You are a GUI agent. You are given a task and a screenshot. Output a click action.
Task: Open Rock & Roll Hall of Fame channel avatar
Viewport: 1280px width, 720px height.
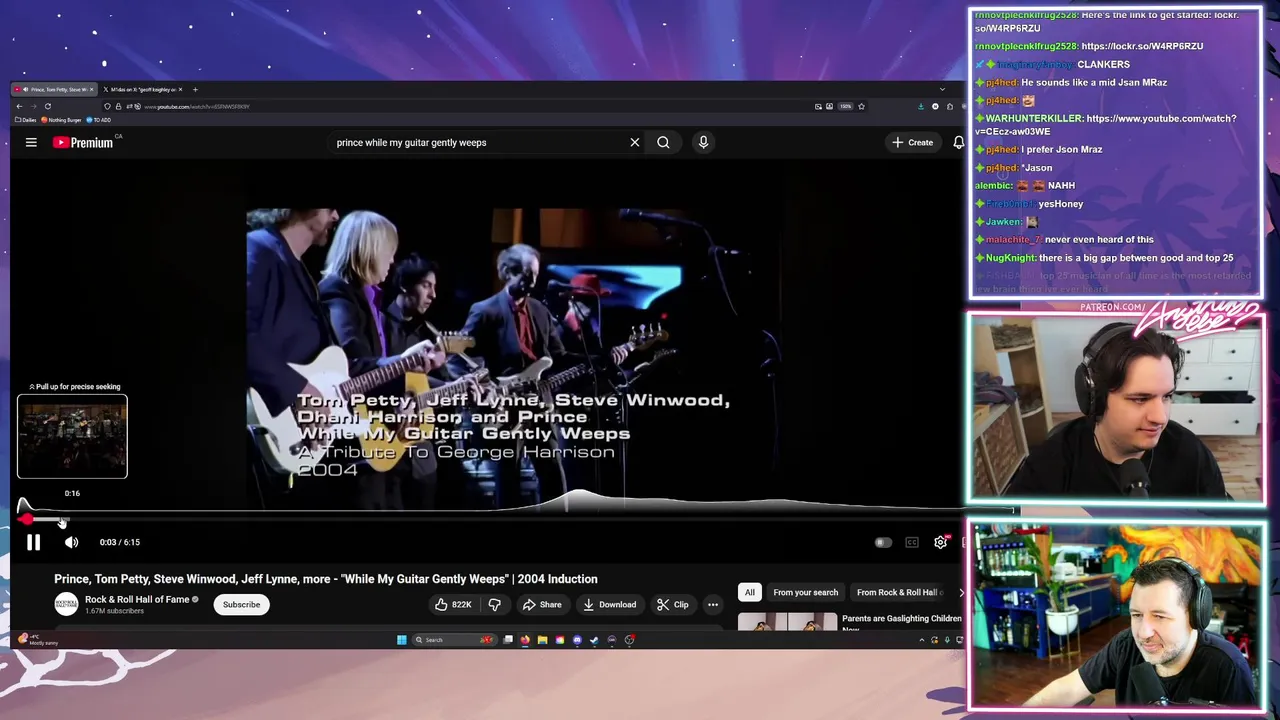[x=66, y=604]
